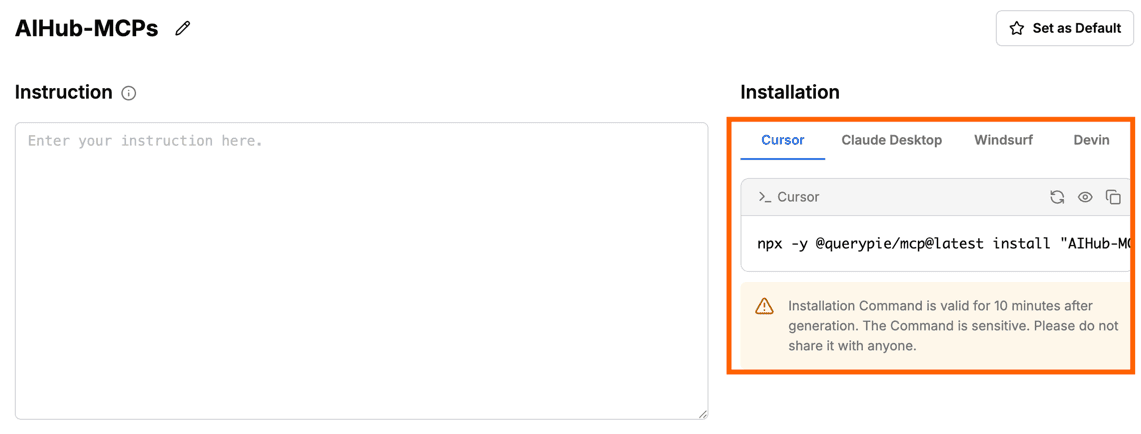Click the pencil icon to rename AIHub-MCPs
This screenshot has width=1141, height=434.
tap(182, 29)
